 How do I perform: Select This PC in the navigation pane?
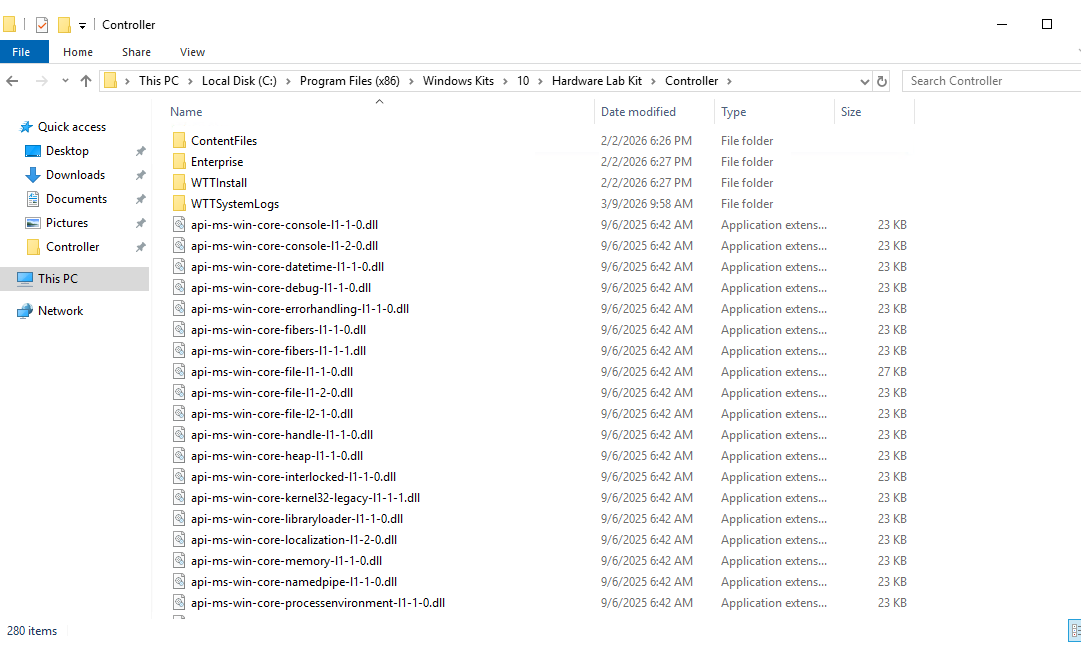click(58, 279)
